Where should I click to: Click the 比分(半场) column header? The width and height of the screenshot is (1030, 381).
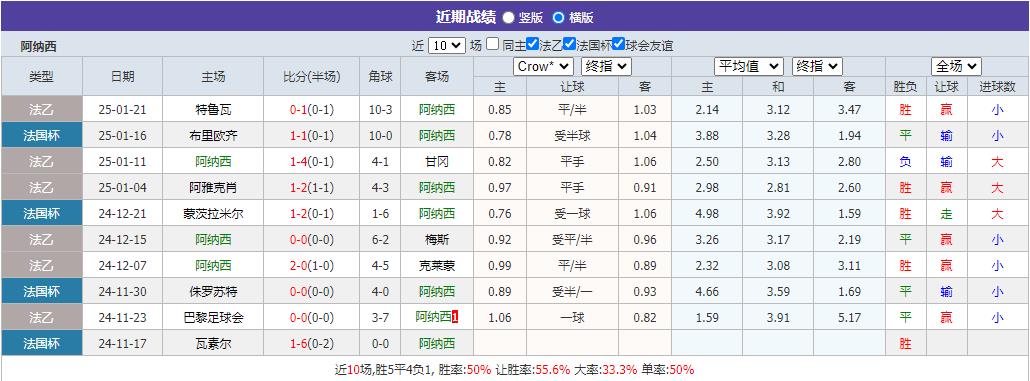tap(312, 76)
